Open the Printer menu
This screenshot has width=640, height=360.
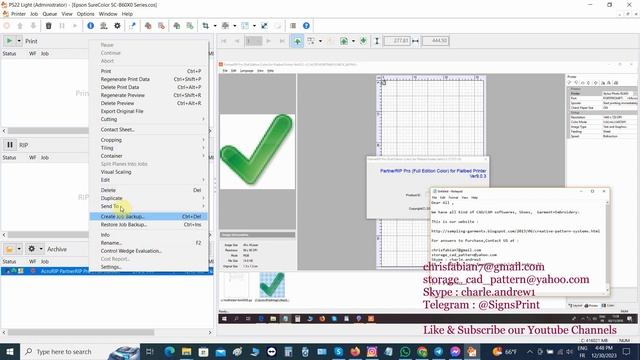18,14
